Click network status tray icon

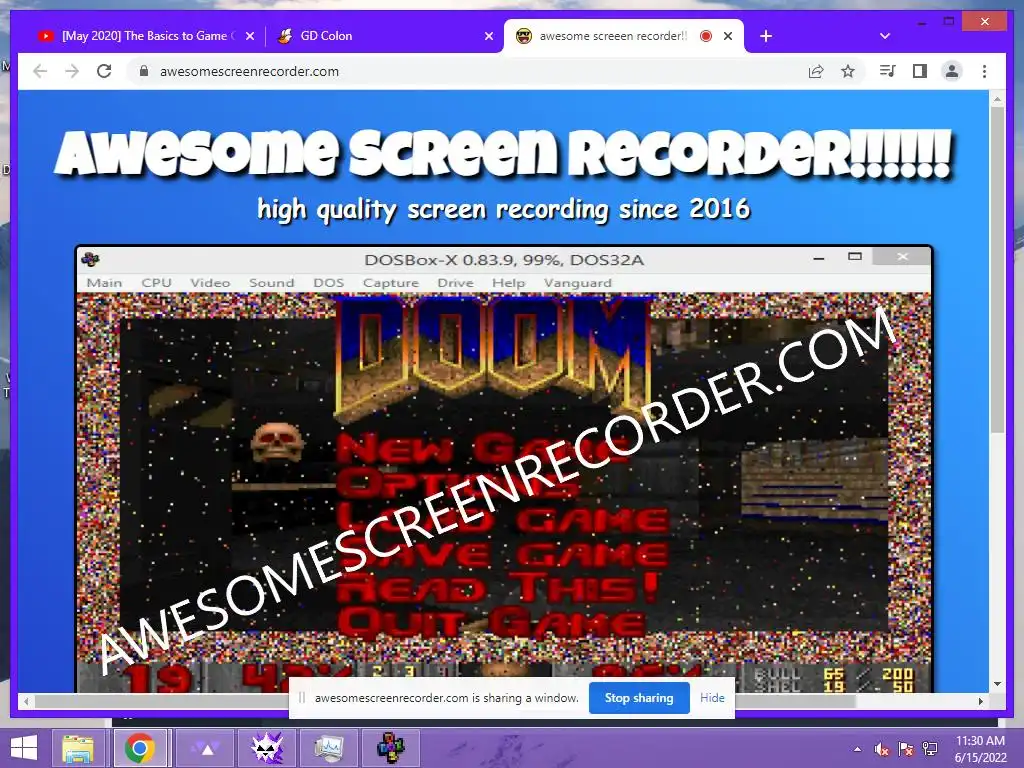[x=929, y=749]
